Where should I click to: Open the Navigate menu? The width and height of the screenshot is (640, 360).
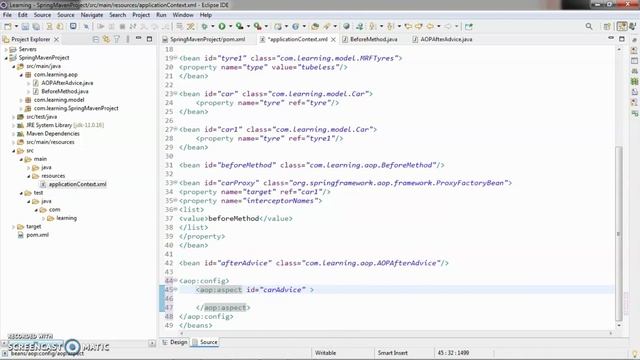(x=92, y=15)
